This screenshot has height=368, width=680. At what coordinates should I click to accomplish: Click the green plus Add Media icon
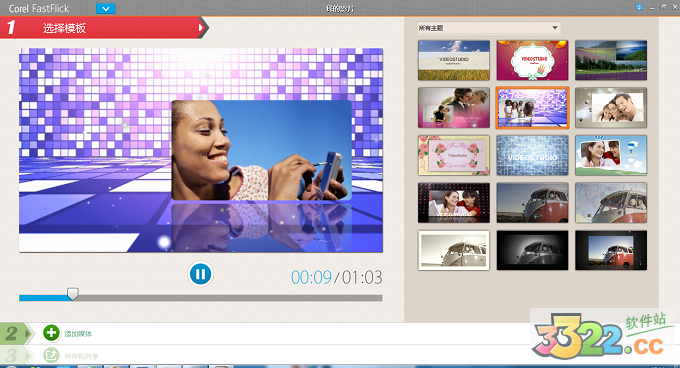tap(51, 333)
